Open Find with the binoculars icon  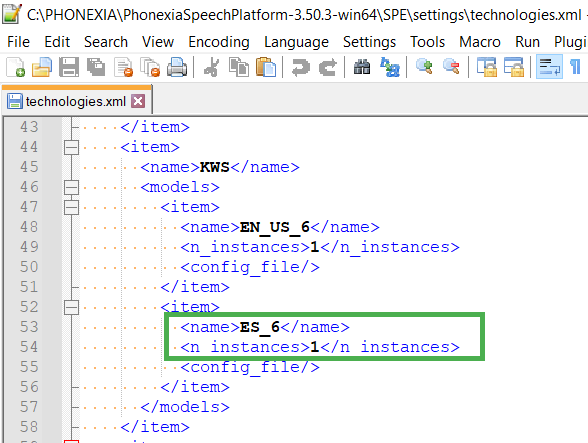362,67
